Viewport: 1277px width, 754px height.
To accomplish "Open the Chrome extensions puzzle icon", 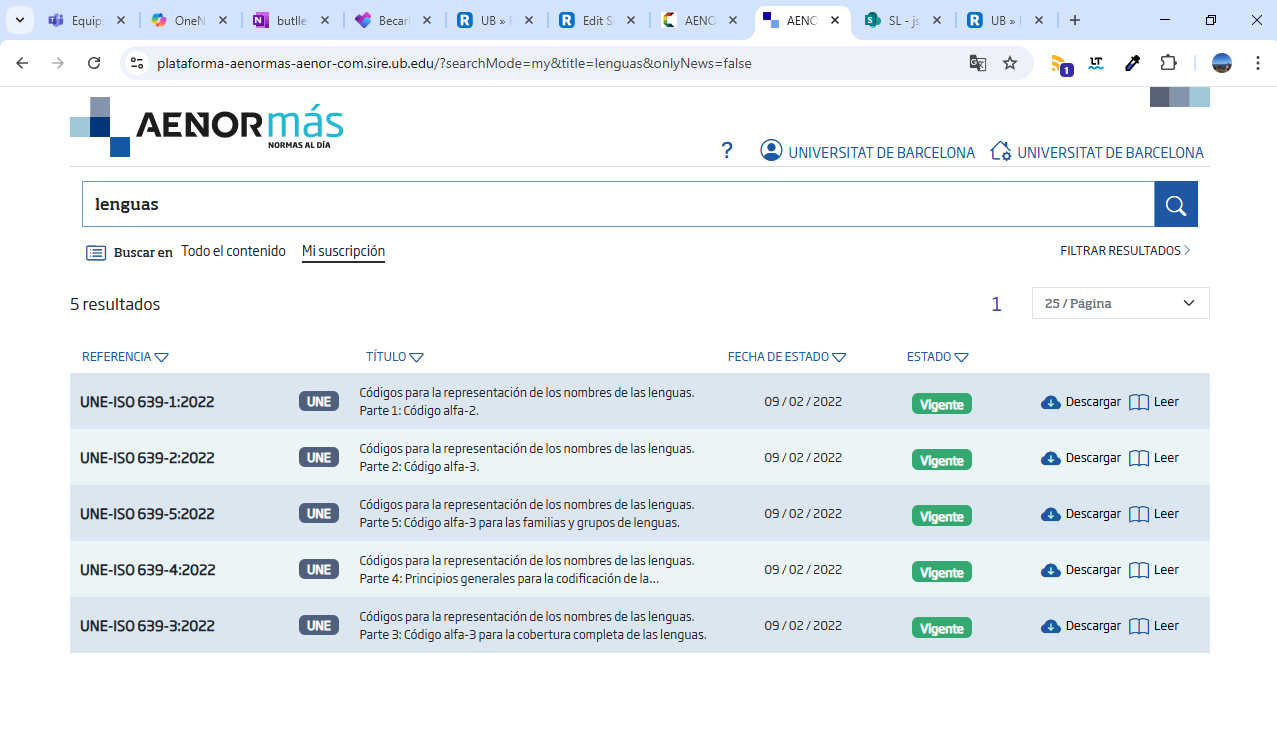I will 1168,63.
